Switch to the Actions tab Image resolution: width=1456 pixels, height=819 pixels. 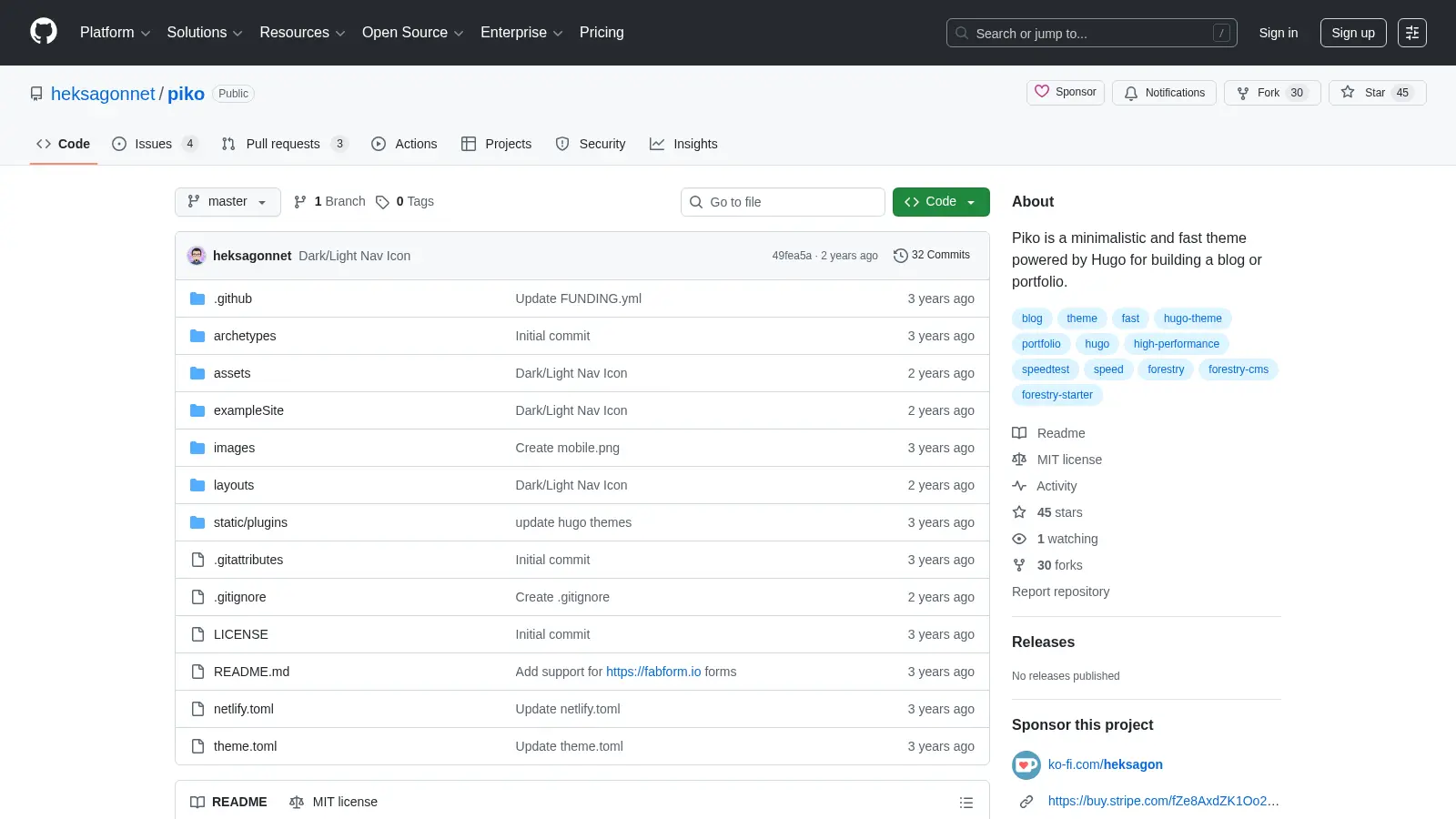(x=404, y=144)
